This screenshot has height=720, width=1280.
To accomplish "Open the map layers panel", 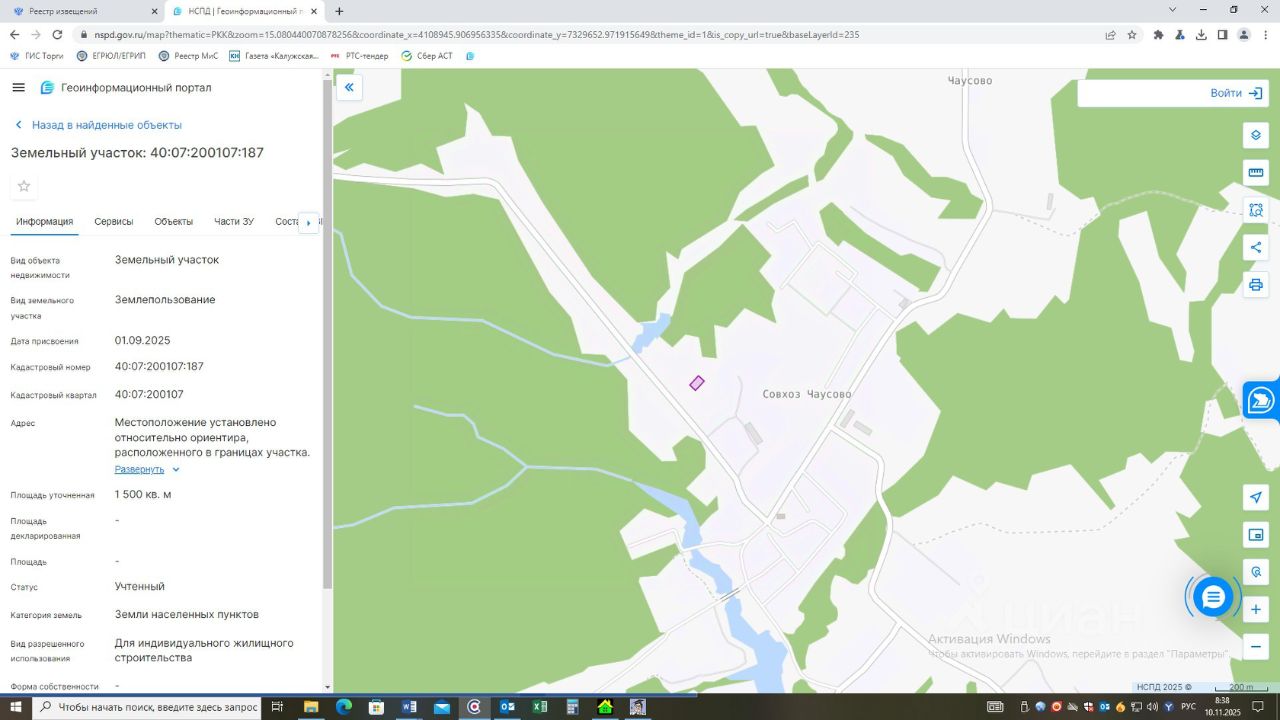I will point(1256,136).
